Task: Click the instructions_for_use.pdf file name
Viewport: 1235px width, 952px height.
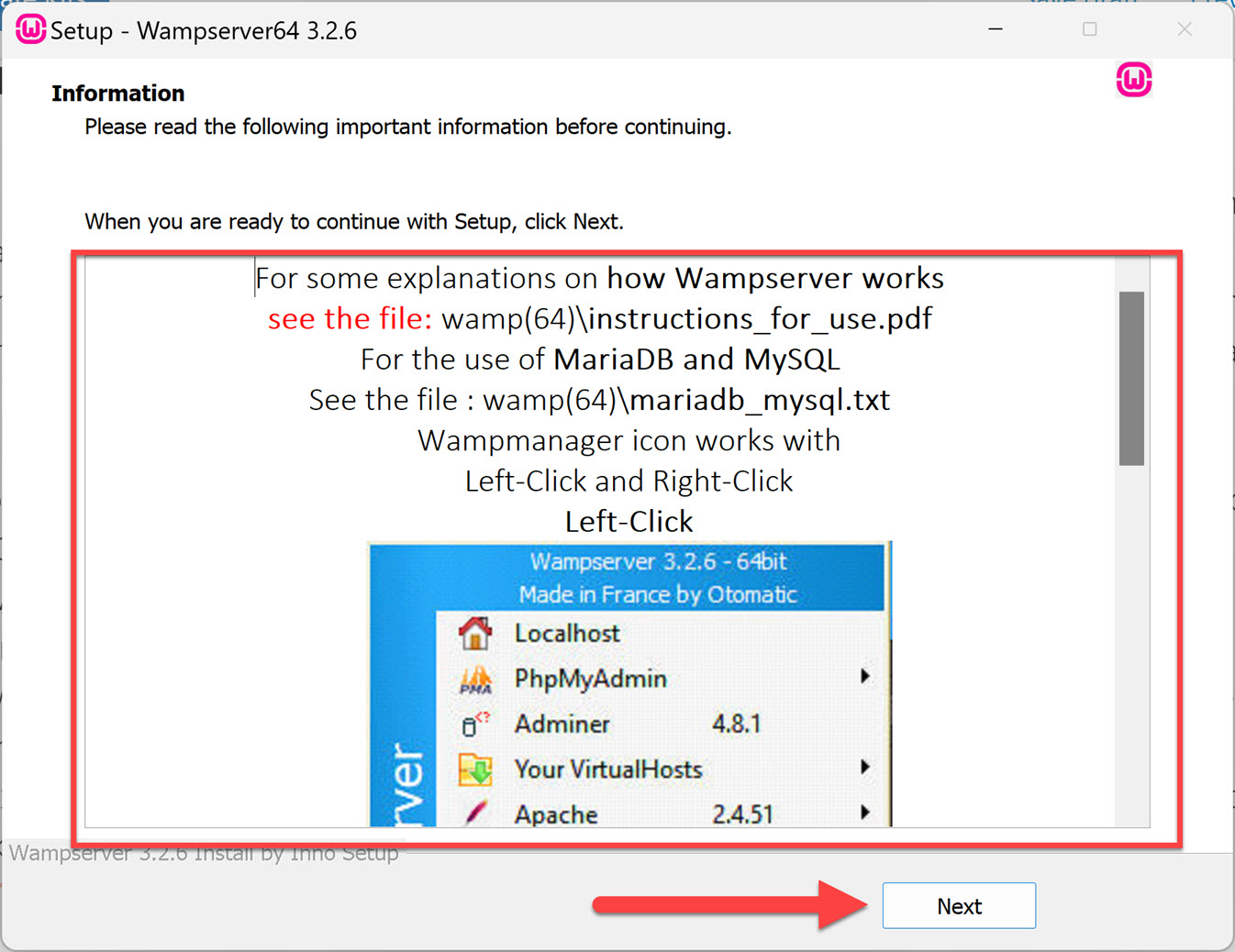Action: tap(760, 318)
